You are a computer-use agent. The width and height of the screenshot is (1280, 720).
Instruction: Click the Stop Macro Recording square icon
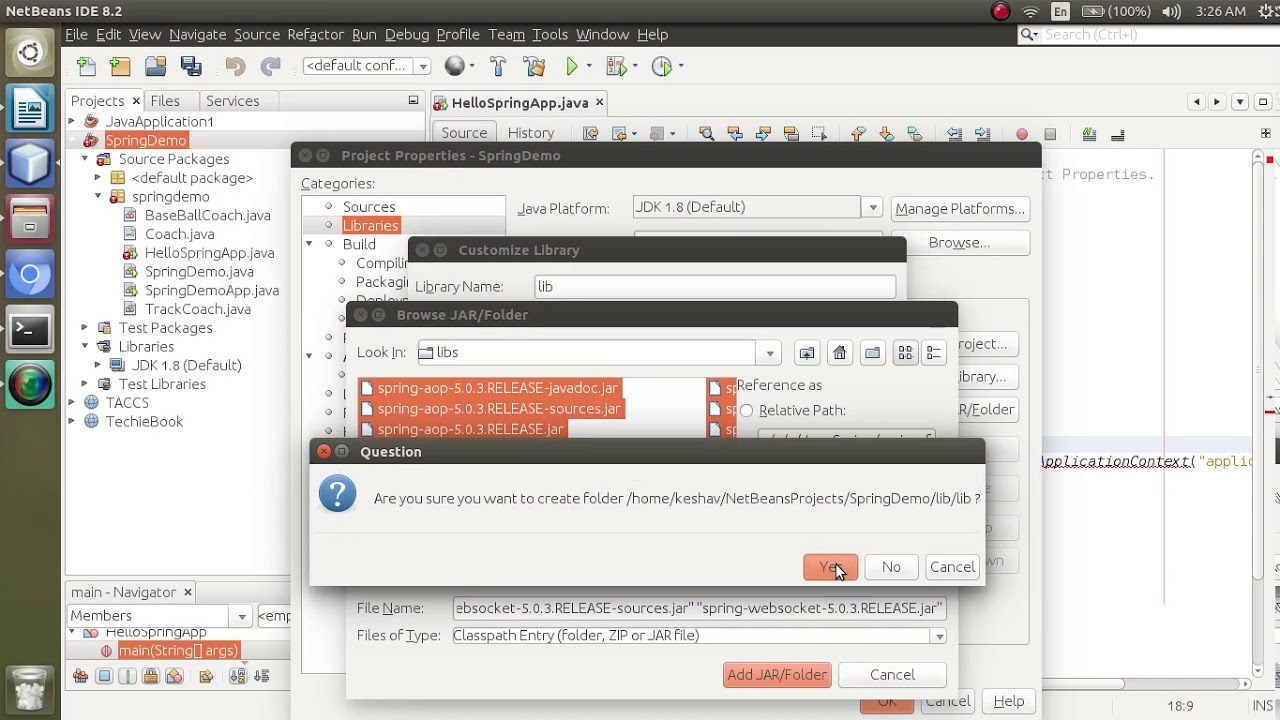click(1050, 134)
